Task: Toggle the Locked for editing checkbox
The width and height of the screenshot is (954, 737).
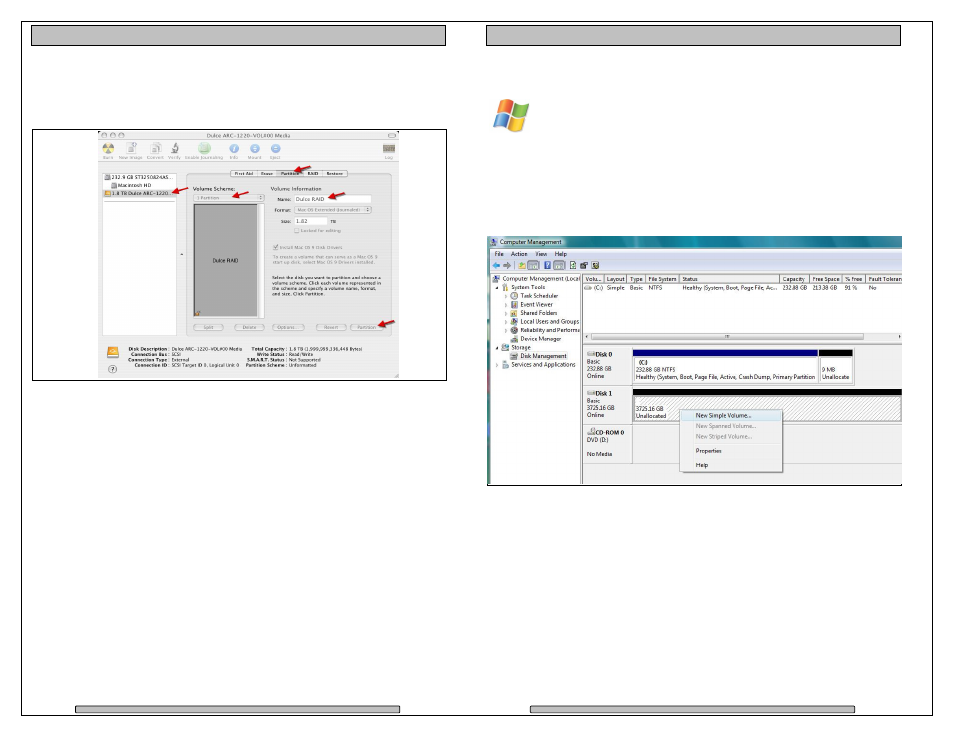Action: 297,231
